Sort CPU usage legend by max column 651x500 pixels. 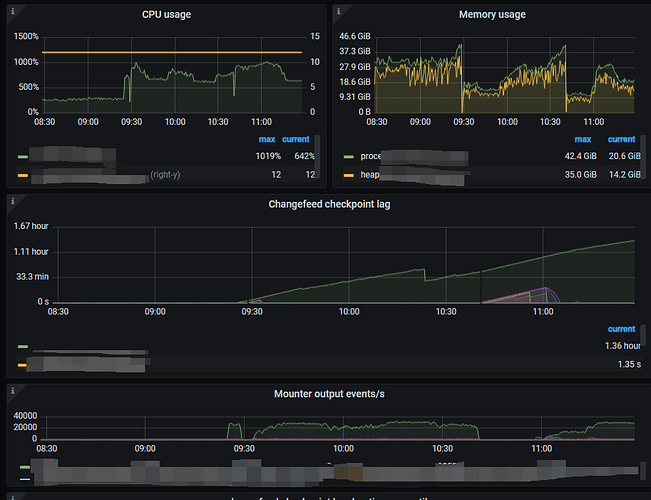tap(266, 139)
